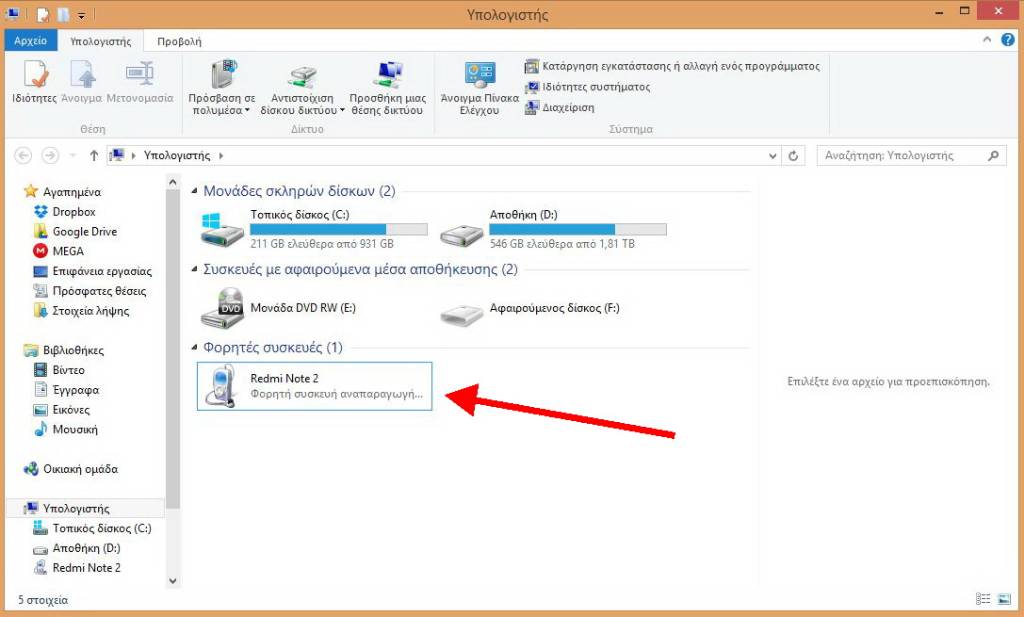1024x617 pixels.
Task: Open the Help question mark icon
Action: pos(1008,40)
